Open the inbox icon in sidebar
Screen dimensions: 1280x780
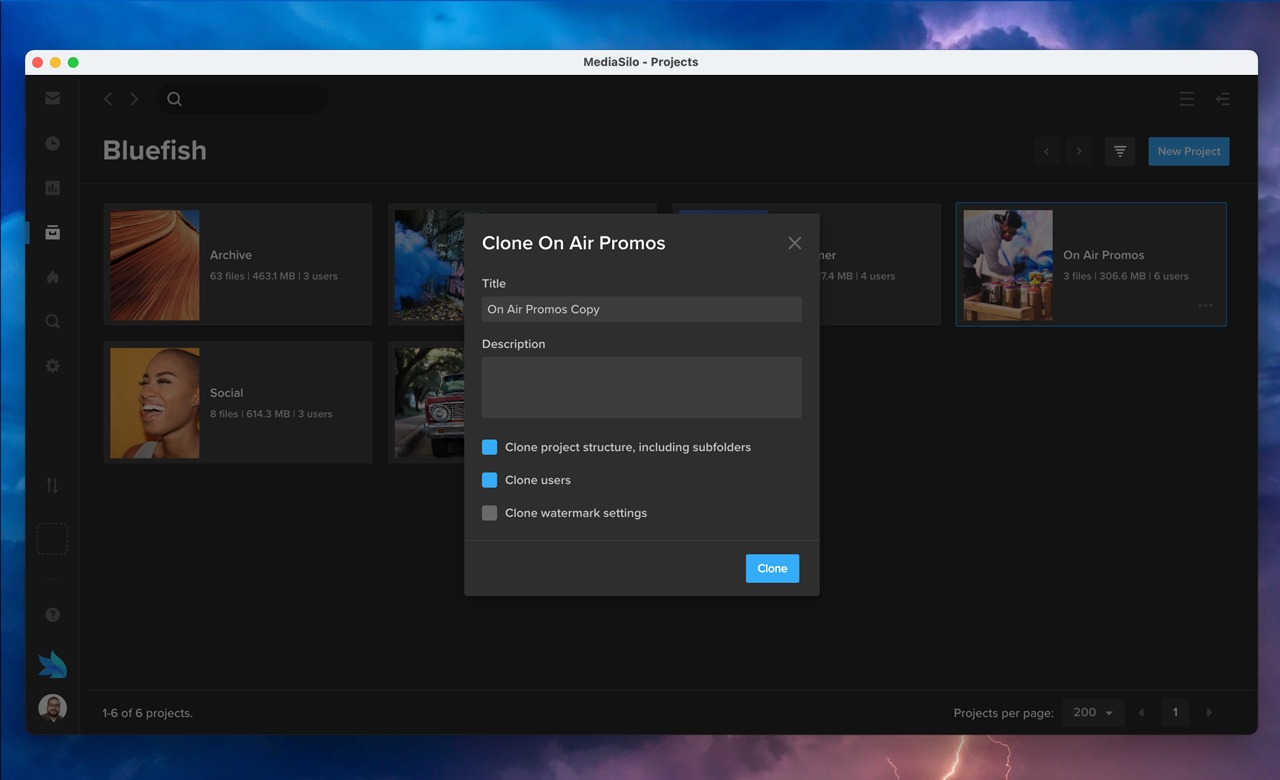click(52, 98)
